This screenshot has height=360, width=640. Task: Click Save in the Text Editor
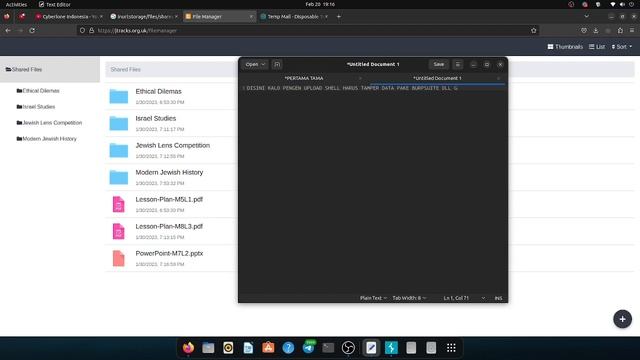point(439,64)
